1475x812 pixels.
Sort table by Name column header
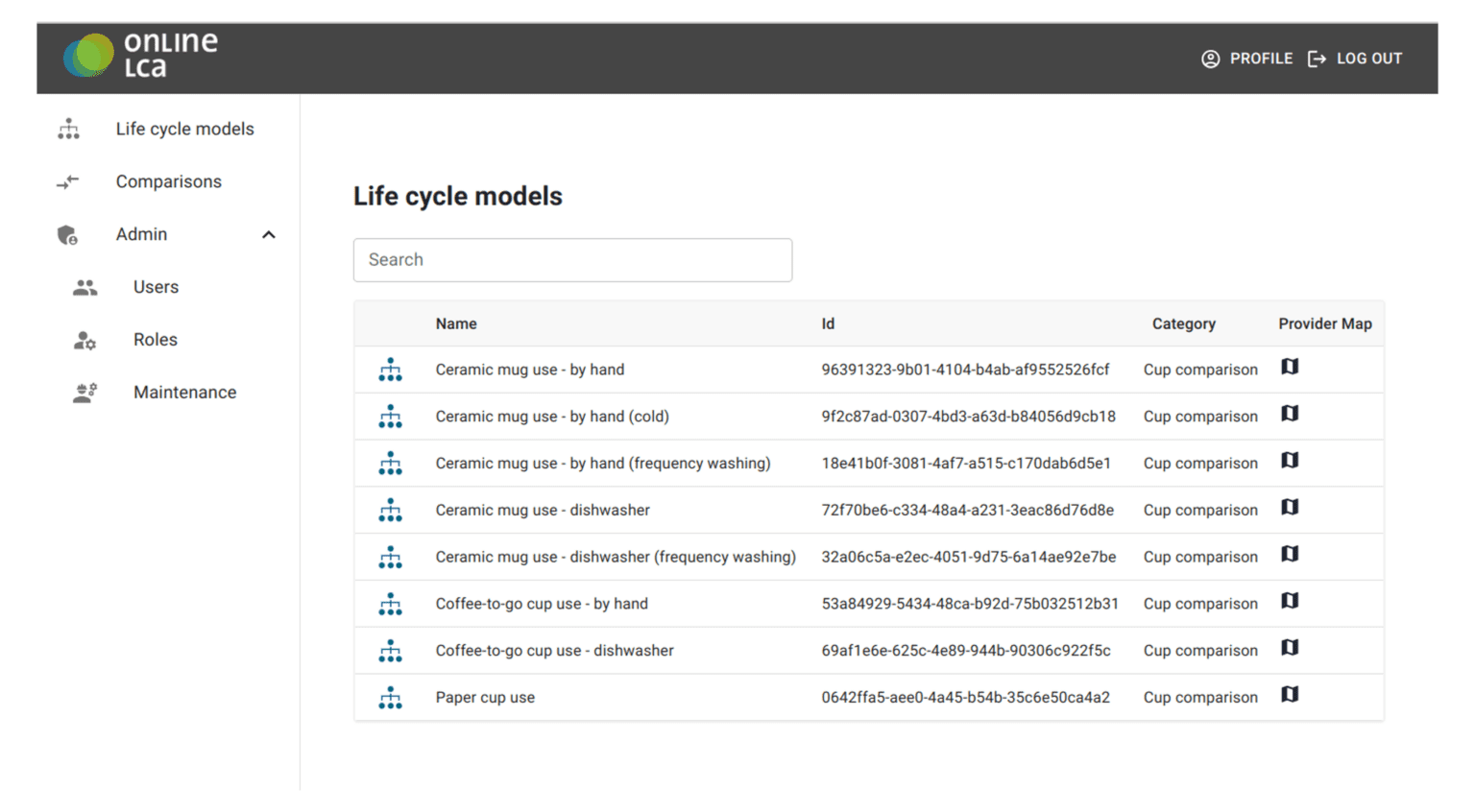pyautogui.click(x=456, y=324)
